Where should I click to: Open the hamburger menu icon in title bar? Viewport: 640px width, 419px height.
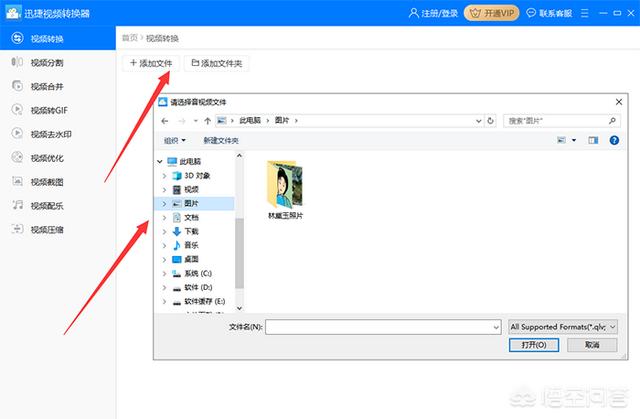(x=584, y=13)
